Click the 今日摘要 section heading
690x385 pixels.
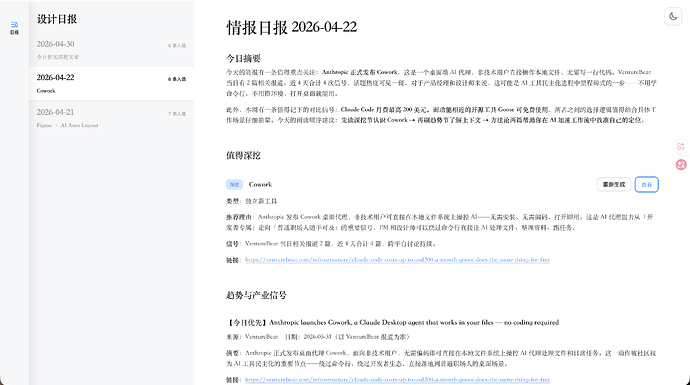(243, 58)
